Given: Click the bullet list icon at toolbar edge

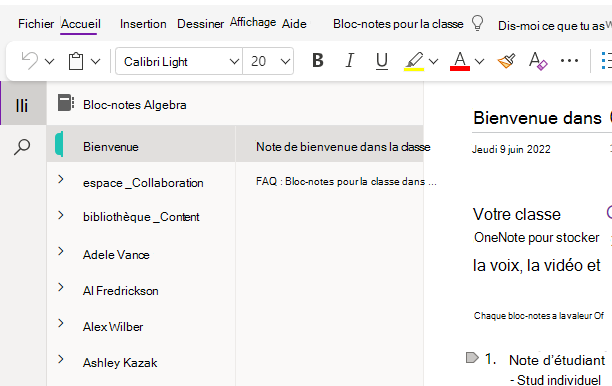Looking at the screenshot, I should tap(607, 61).
